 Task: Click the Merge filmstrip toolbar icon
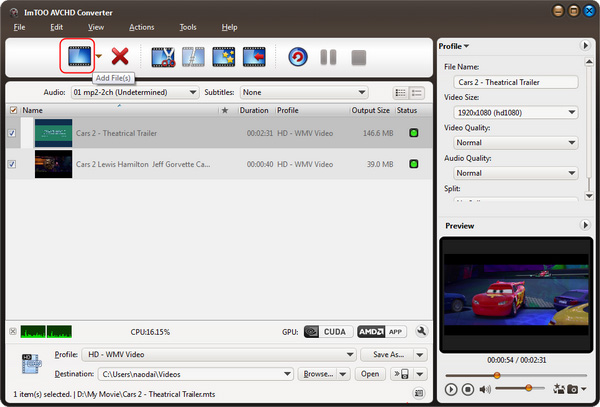point(193,57)
